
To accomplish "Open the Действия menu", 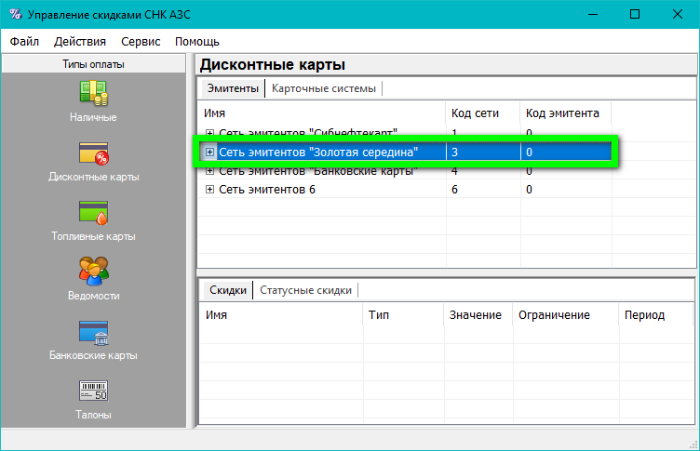I will pyautogui.click(x=80, y=42).
